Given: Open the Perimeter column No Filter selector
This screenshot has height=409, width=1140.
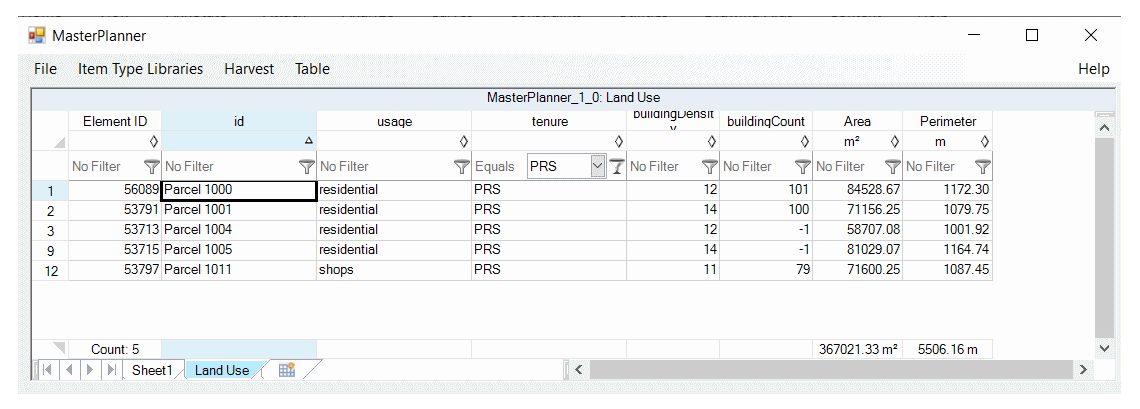Looking at the screenshot, I should 931,166.
